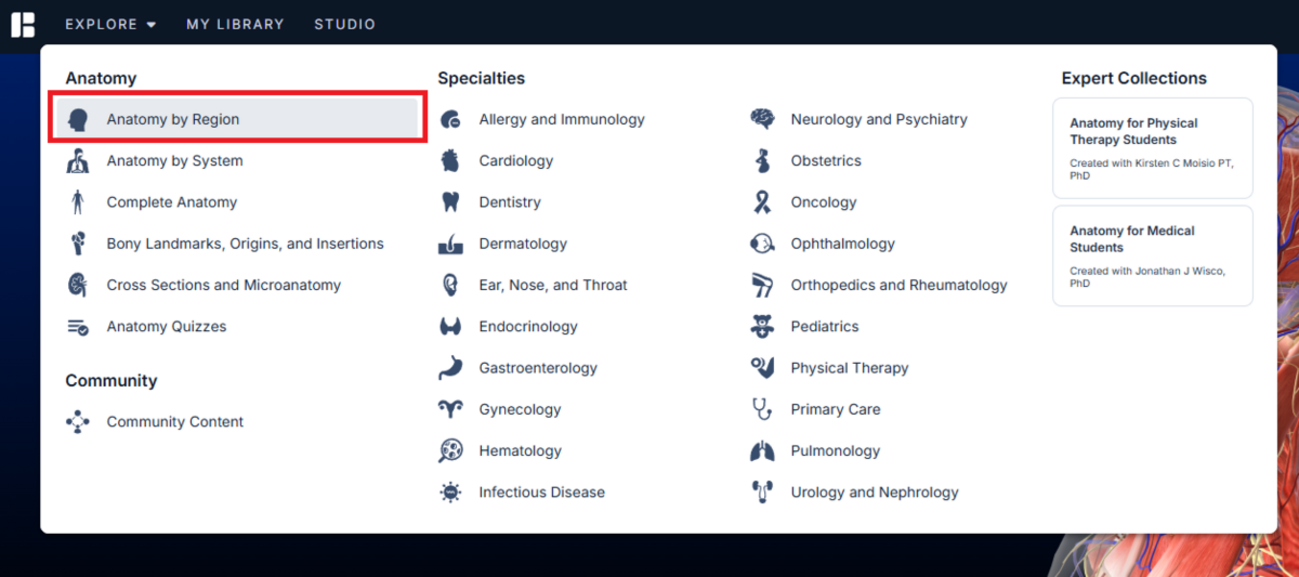Open Anatomy for Physical Therapy Students collection
This screenshot has height=577, width=1299.
tap(1152, 147)
